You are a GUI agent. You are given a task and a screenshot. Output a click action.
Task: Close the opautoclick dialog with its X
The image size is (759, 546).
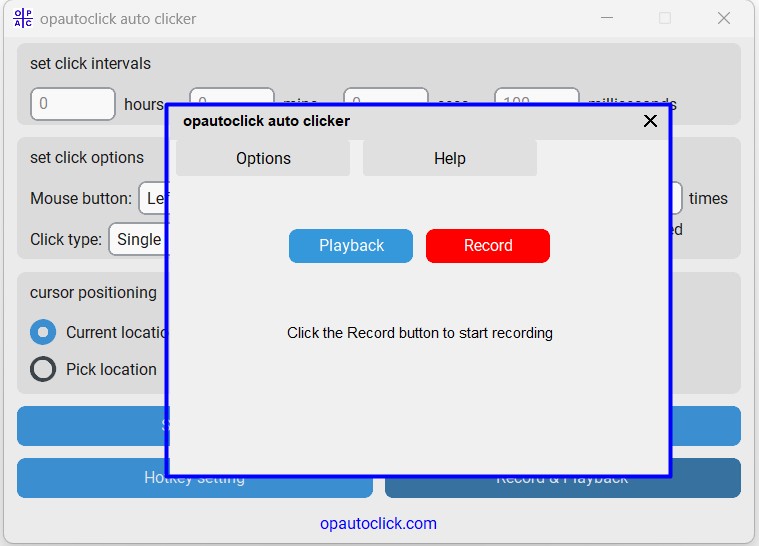point(650,121)
